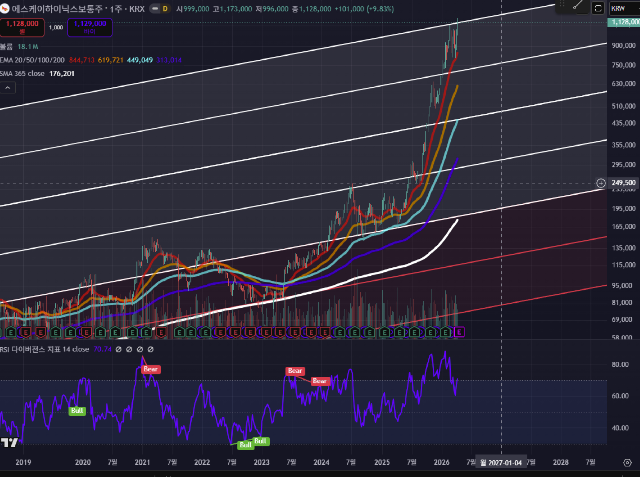
Task: Click the yellow D data-status badge
Action: tap(165, 9)
